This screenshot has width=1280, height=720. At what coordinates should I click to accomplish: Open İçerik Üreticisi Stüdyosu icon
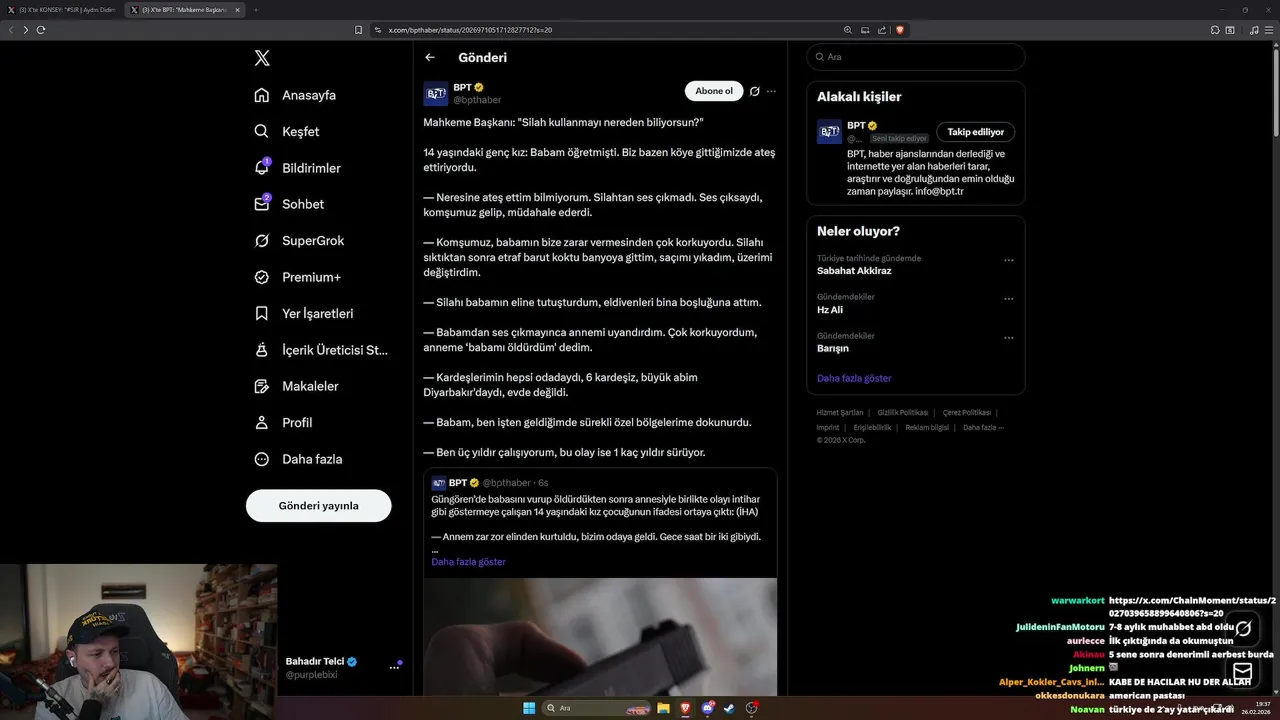pyautogui.click(x=262, y=350)
